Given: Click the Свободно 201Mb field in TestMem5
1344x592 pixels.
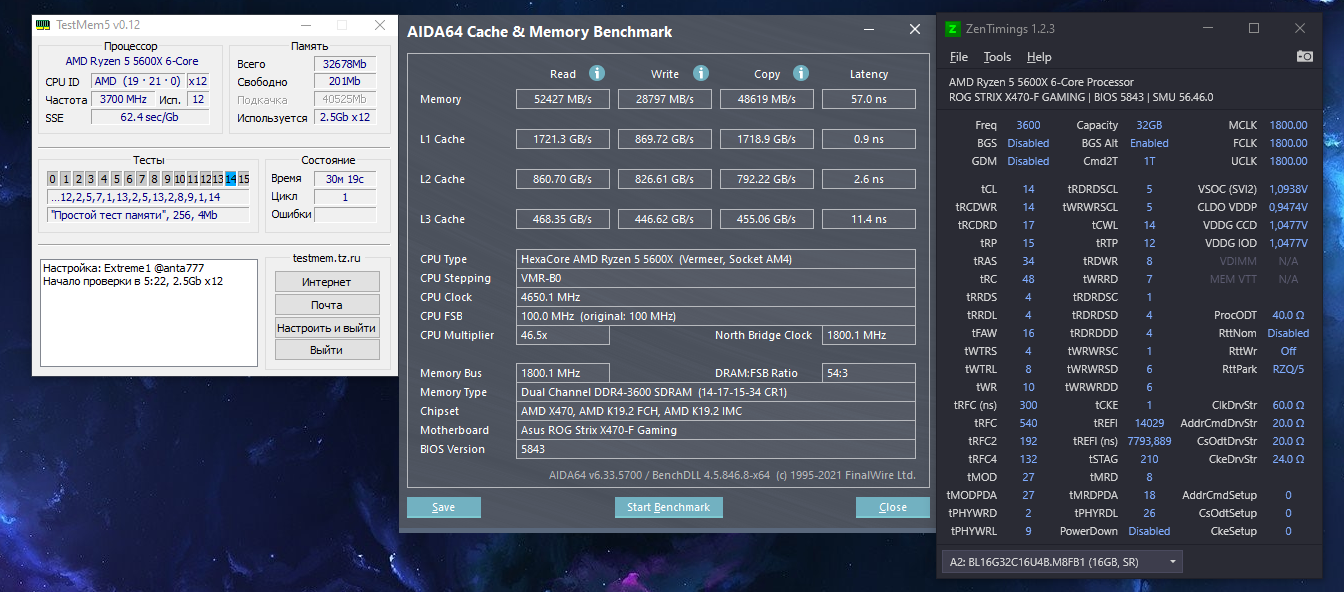Looking at the screenshot, I should click(344, 82).
